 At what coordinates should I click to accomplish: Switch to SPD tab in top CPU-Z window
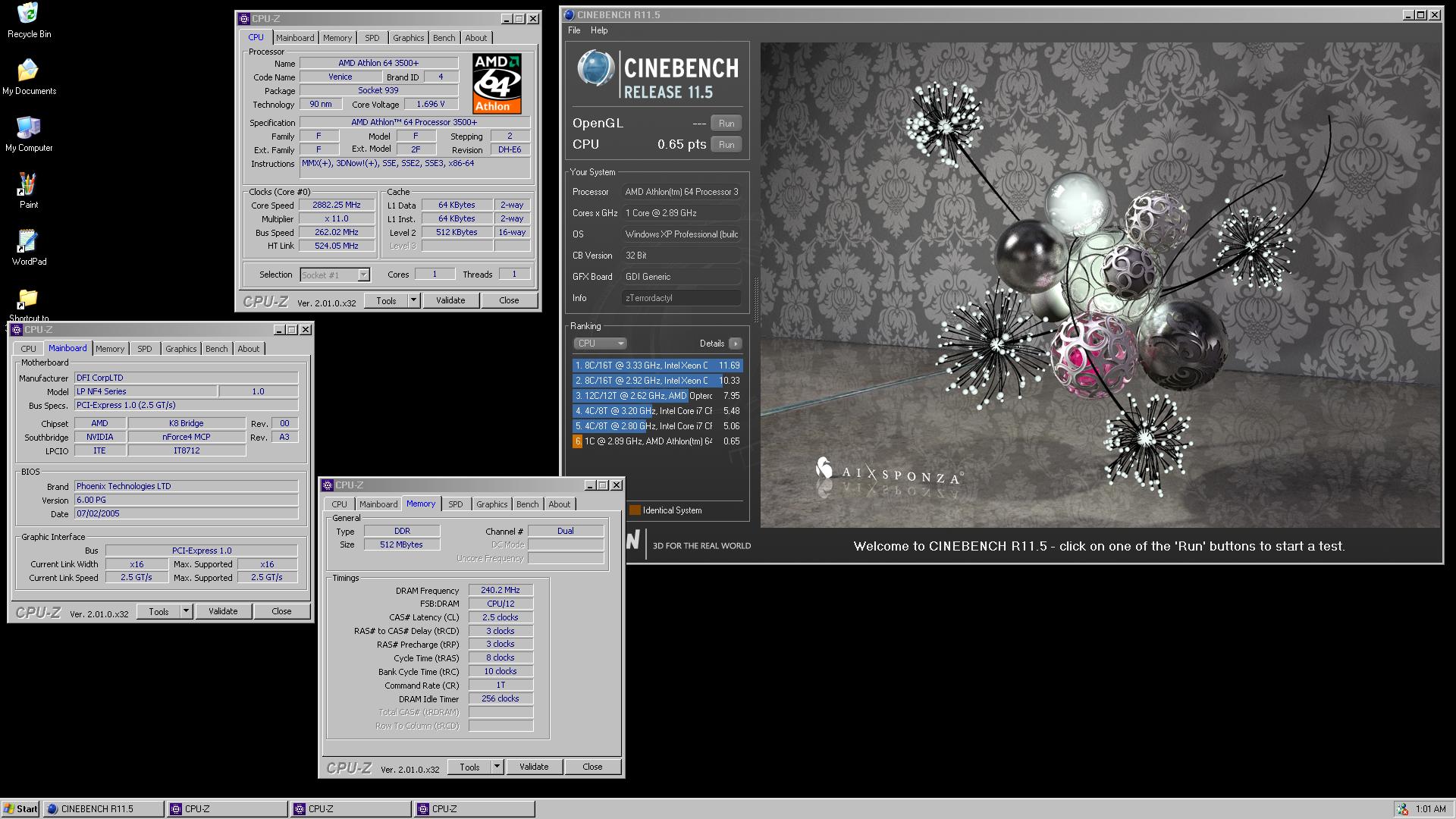pos(372,38)
